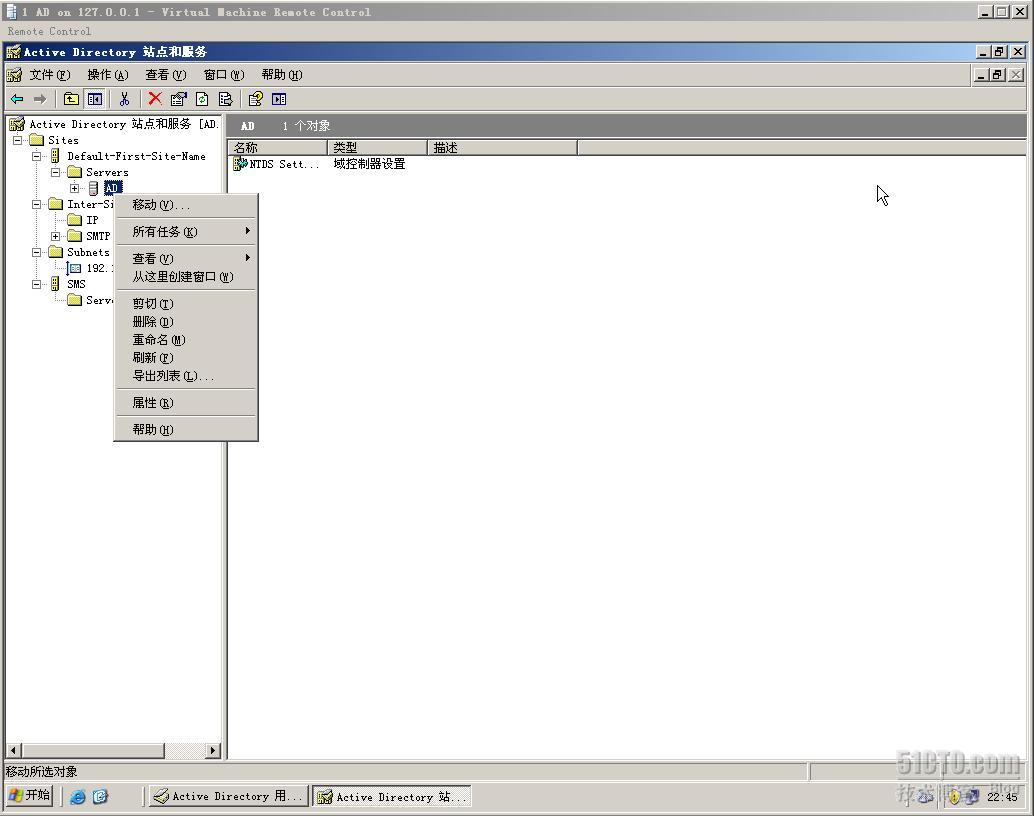Toggle the action pane icon
This screenshot has width=1034, height=816.
tap(279, 99)
